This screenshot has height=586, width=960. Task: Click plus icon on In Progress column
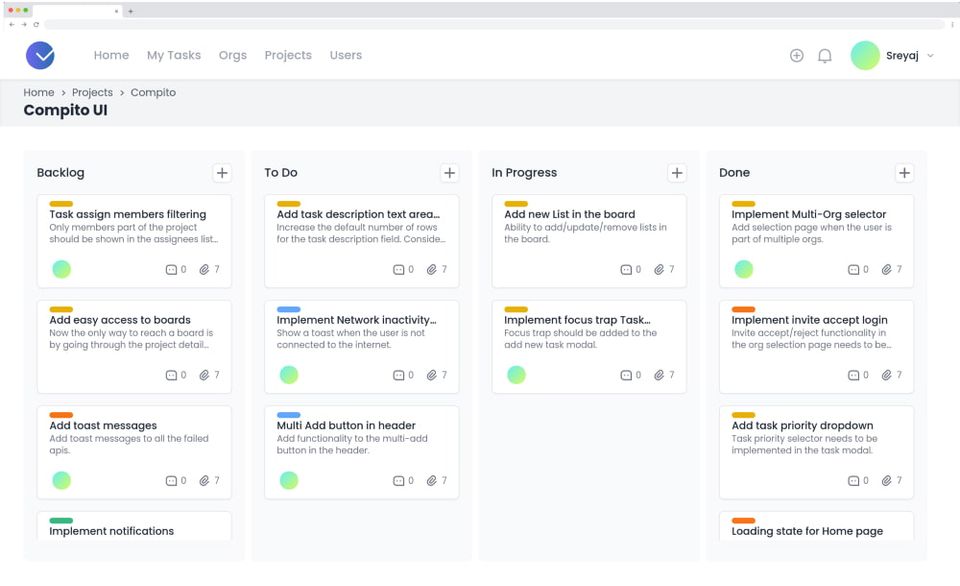[677, 173]
